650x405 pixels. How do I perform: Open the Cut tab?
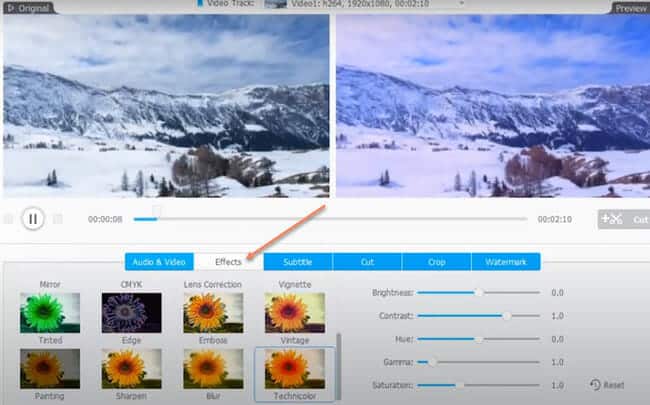pyautogui.click(x=367, y=262)
